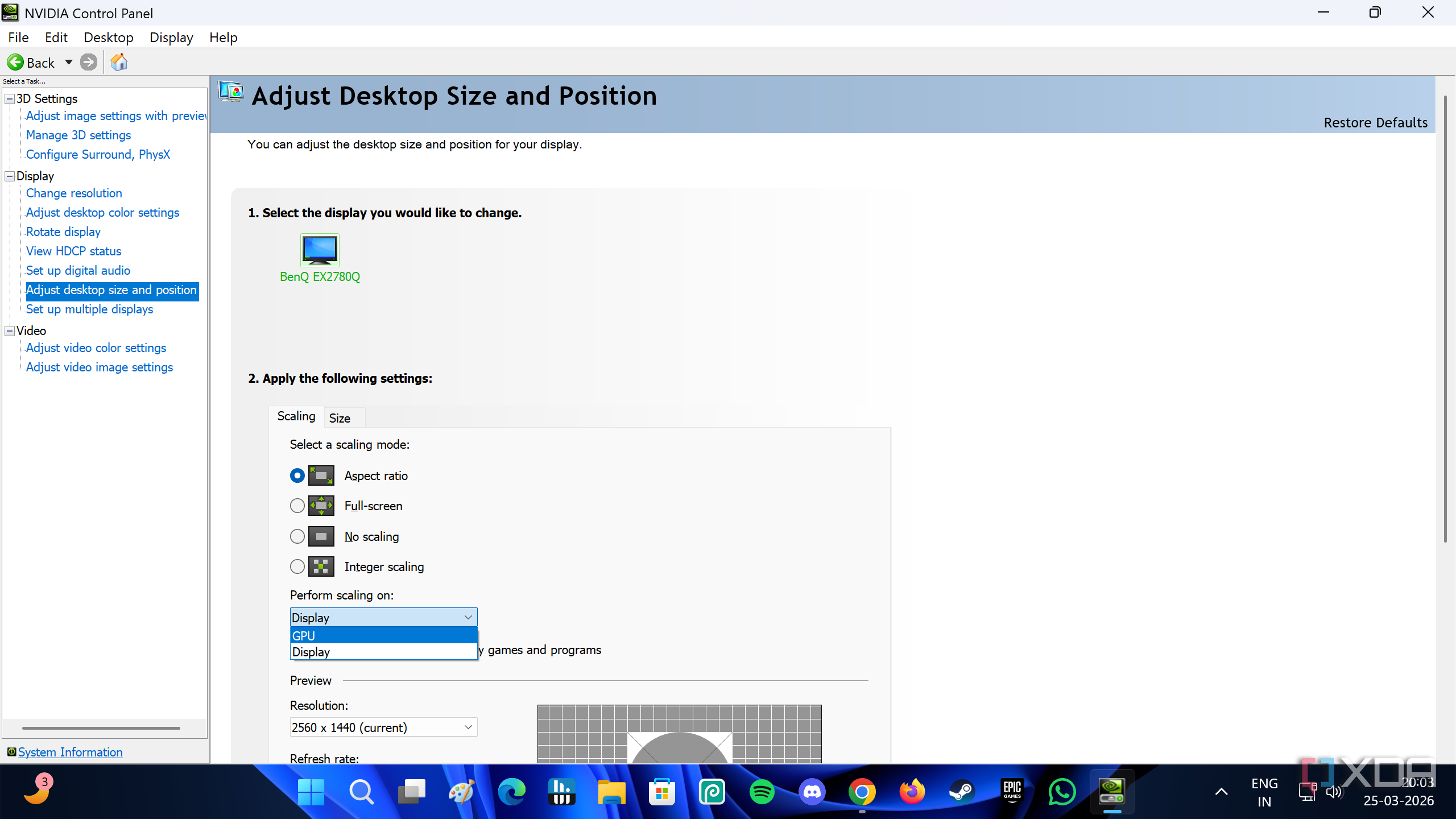
Task: Open Rotate display task
Action: pos(63,232)
